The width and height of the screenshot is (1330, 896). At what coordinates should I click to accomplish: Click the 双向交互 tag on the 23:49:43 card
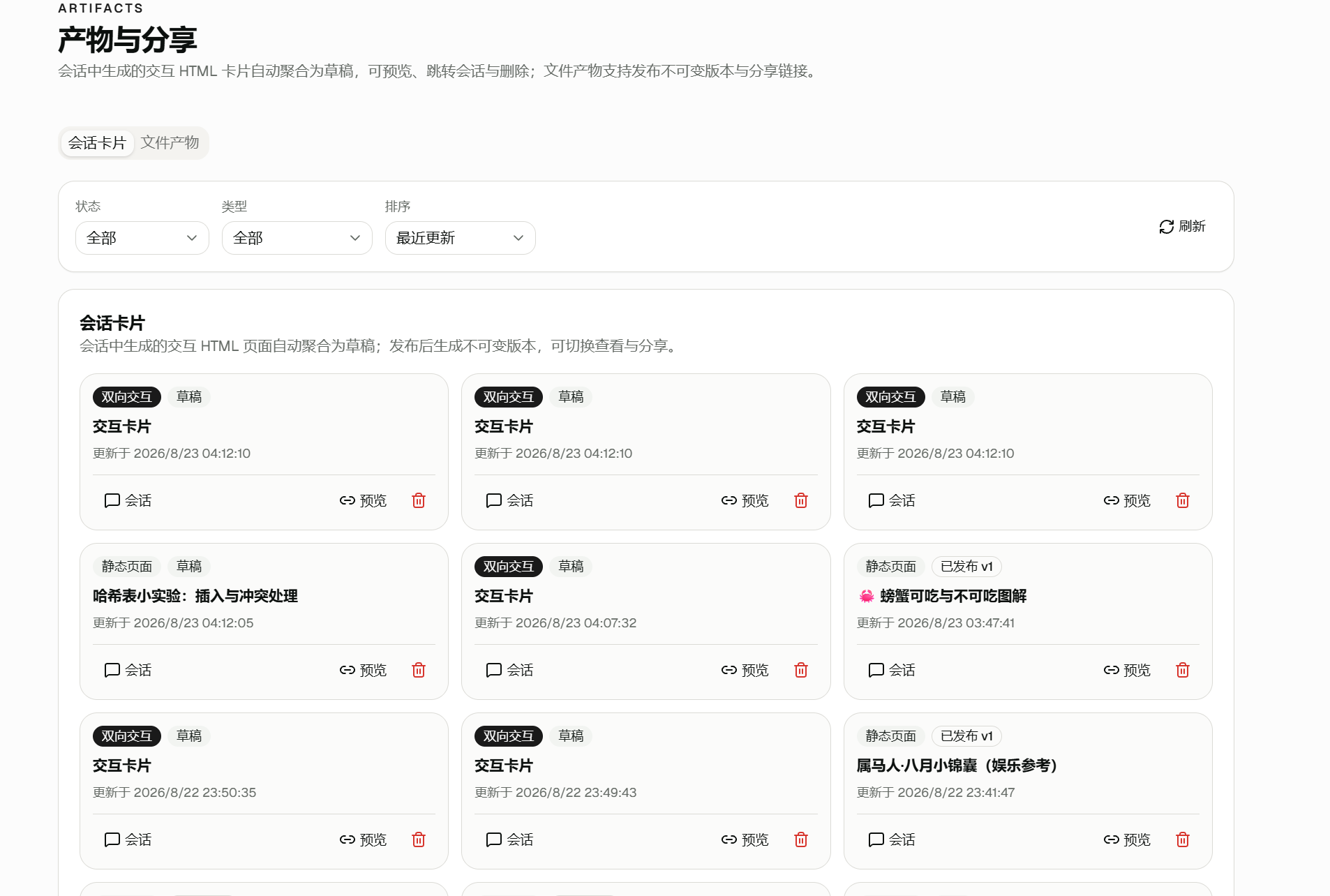pyautogui.click(x=509, y=736)
